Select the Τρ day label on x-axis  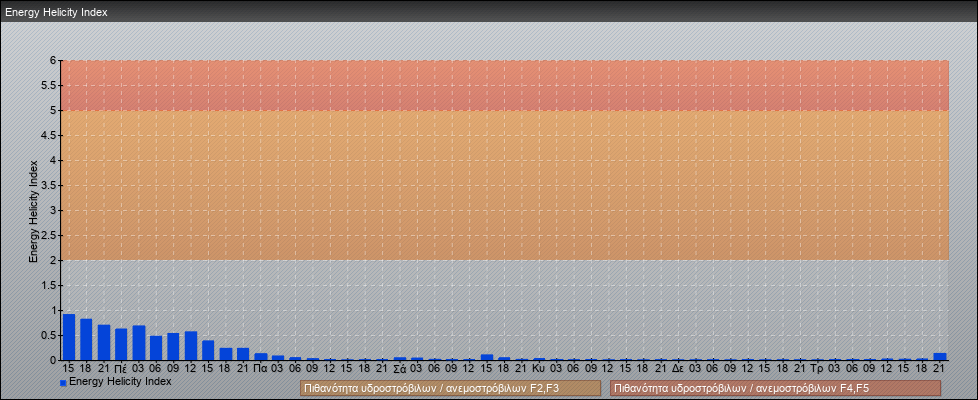(817, 368)
